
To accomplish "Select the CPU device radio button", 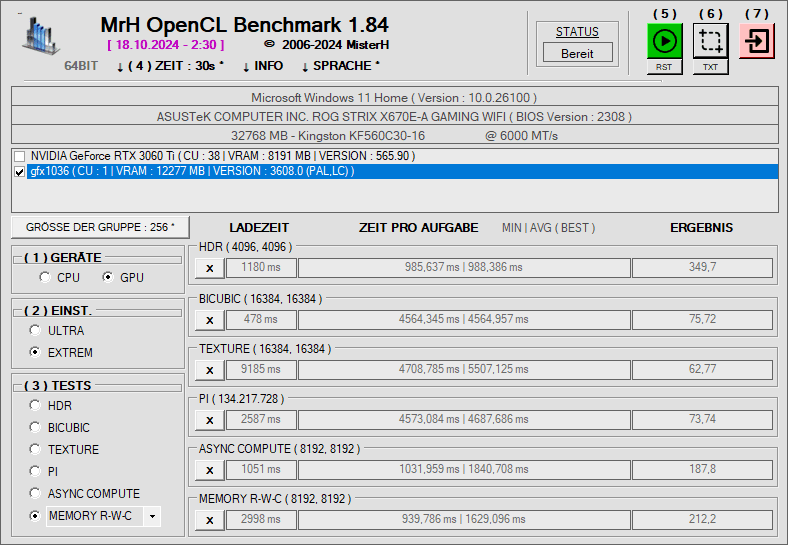I will pos(45,277).
